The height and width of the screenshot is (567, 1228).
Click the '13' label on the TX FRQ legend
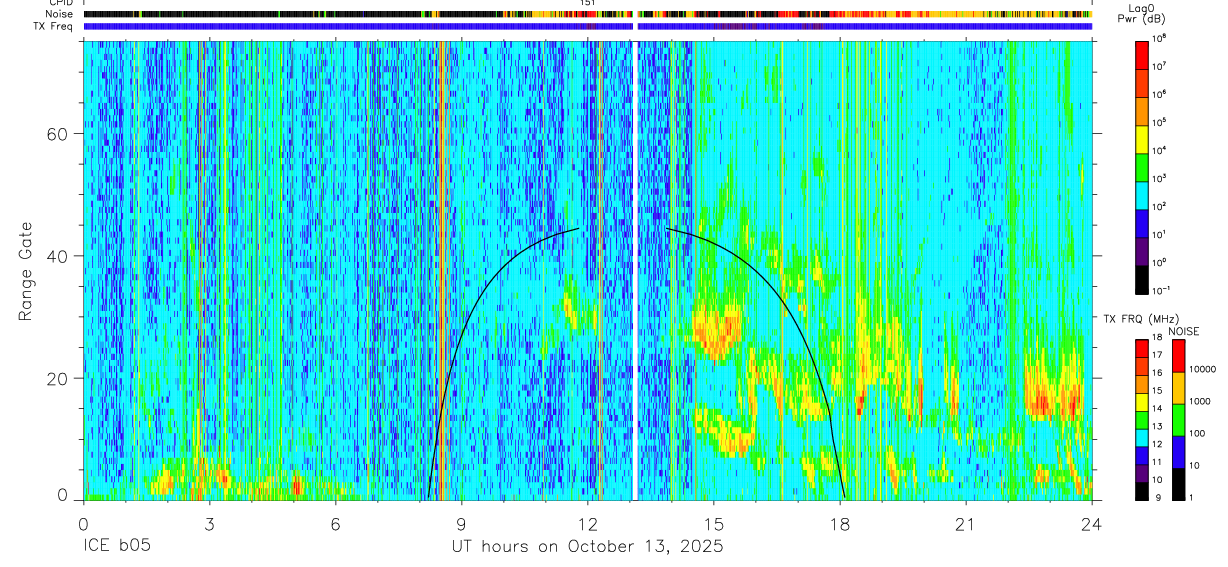pos(1156,426)
